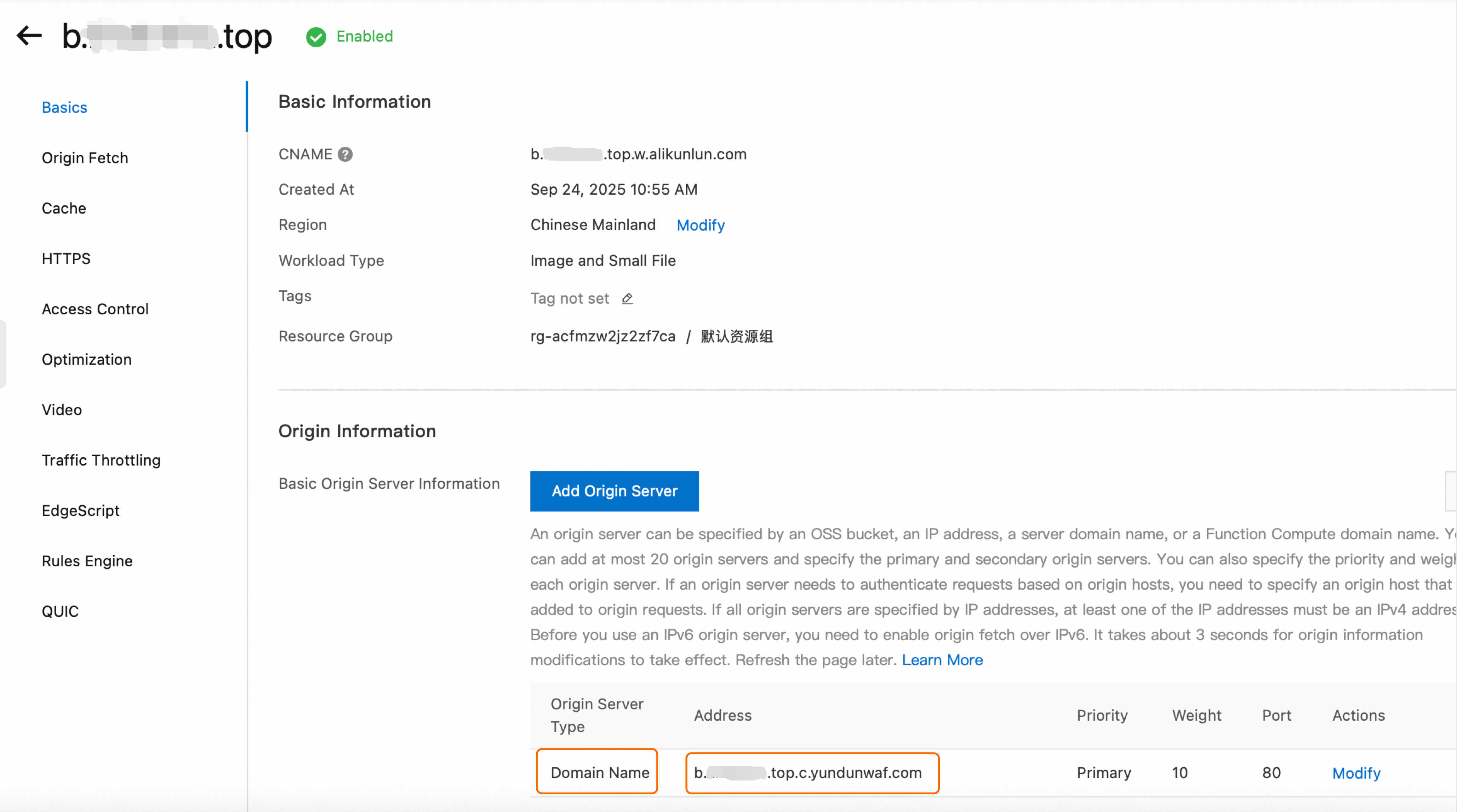Modify the yundunwaf origin server row
This screenshot has width=1457, height=812.
[1356, 773]
